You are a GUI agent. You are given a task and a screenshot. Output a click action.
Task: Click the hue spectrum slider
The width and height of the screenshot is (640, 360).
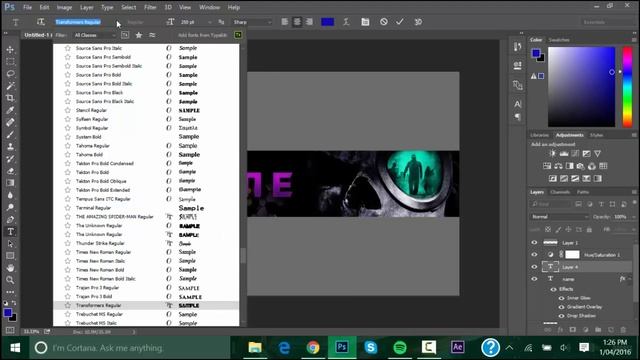point(627,87)
